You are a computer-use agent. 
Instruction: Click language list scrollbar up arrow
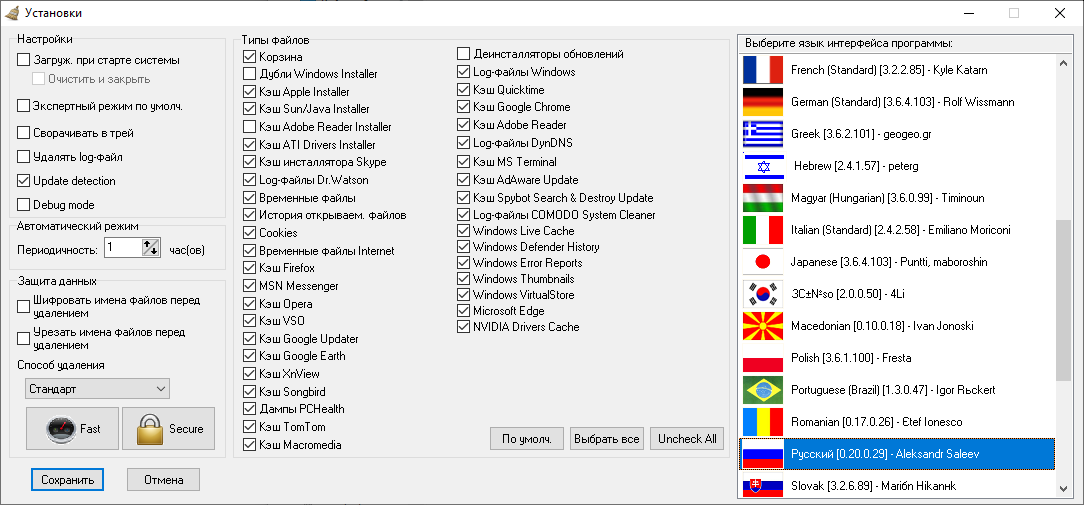point(1063,63)
